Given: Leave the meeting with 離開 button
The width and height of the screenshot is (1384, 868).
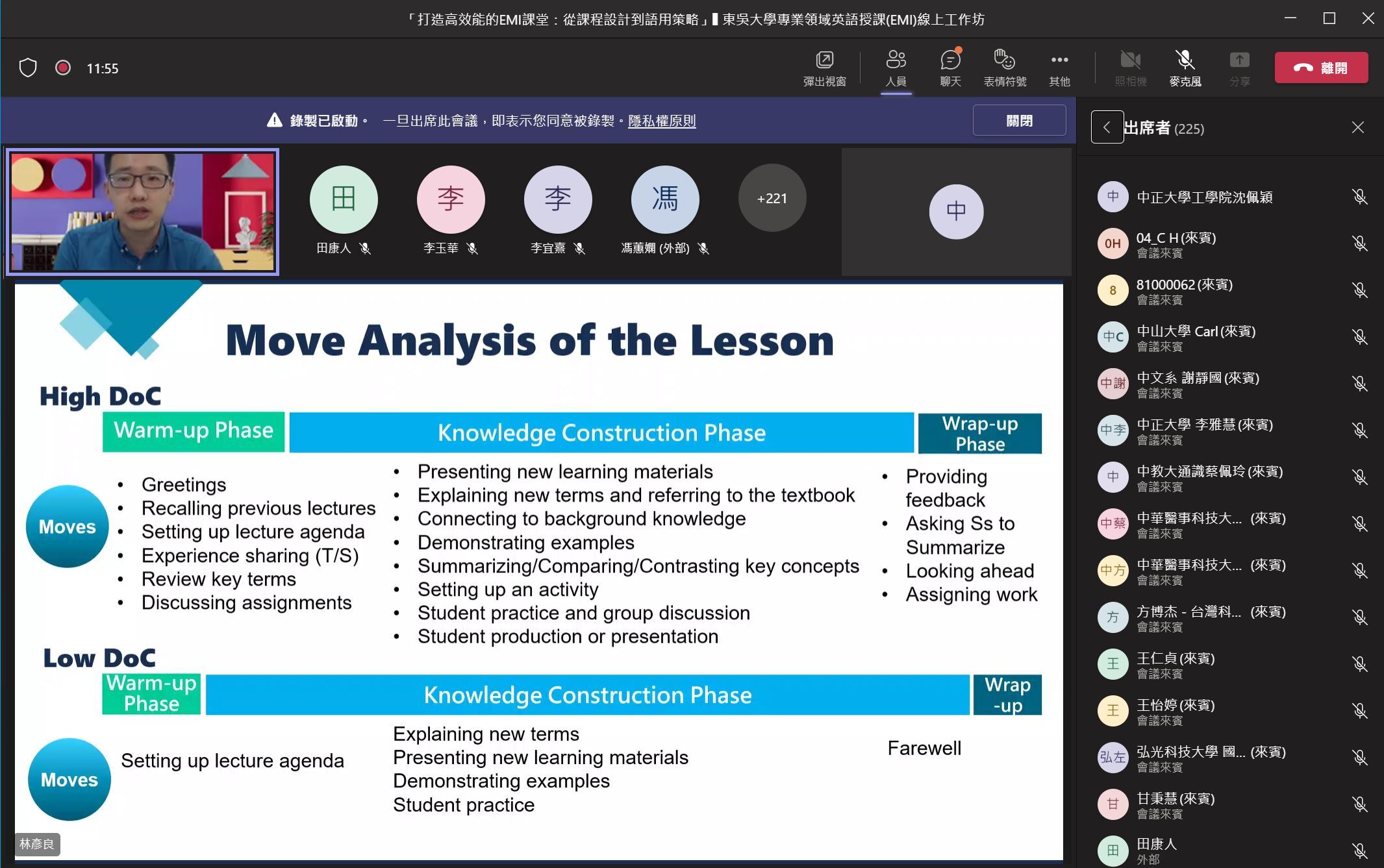Looking at the screenshot, I should 1321,68.
